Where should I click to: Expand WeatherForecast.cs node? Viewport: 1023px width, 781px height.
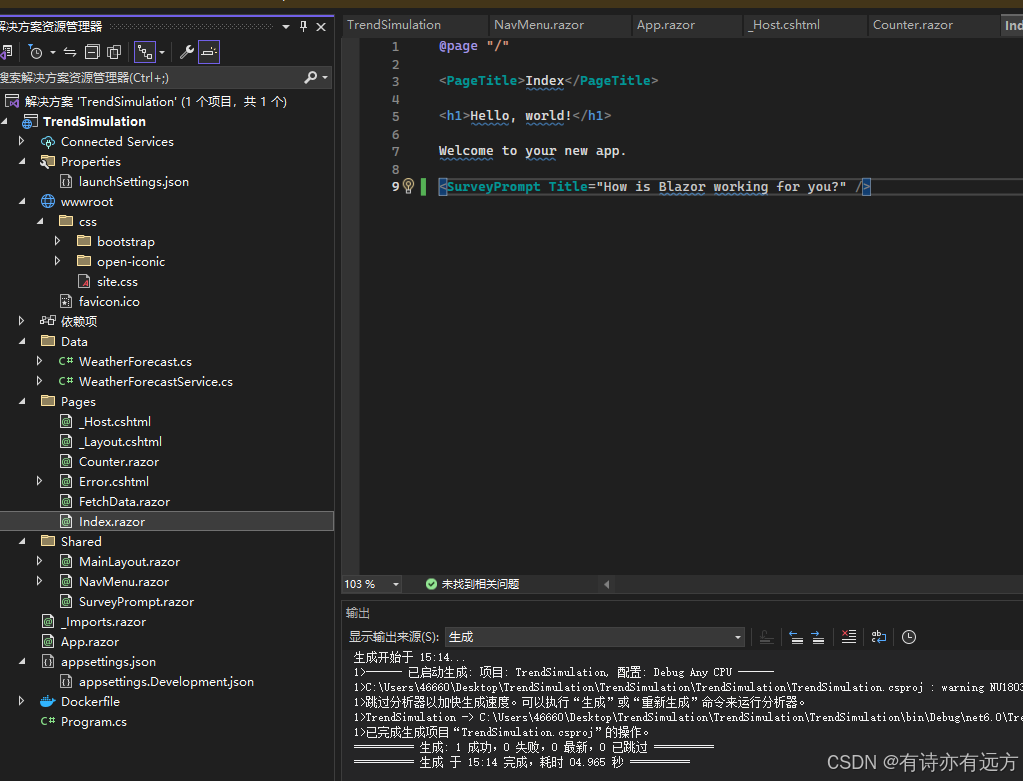click(39, 361)
